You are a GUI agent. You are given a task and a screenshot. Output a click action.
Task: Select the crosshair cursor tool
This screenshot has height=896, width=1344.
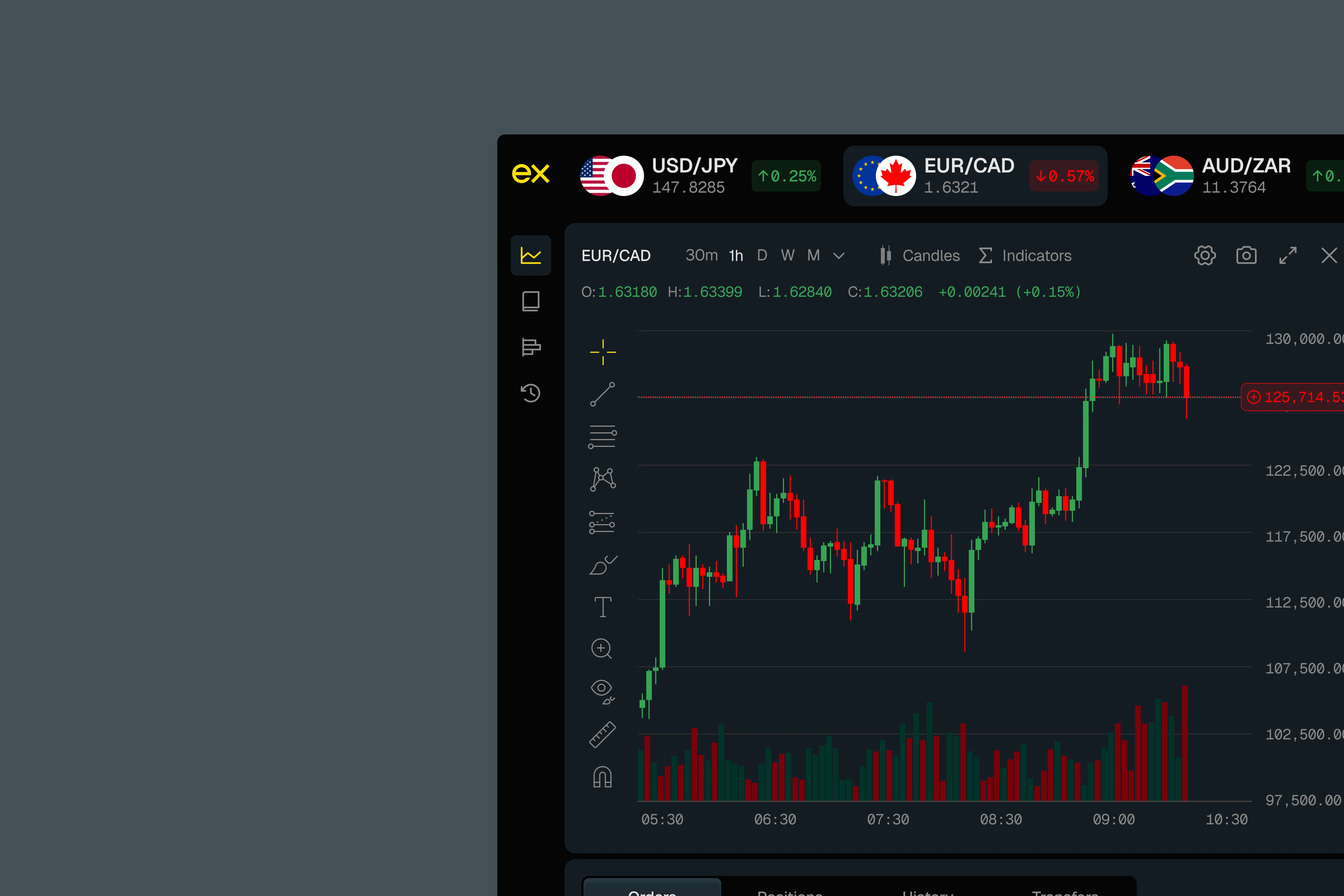tap(602, 352)
